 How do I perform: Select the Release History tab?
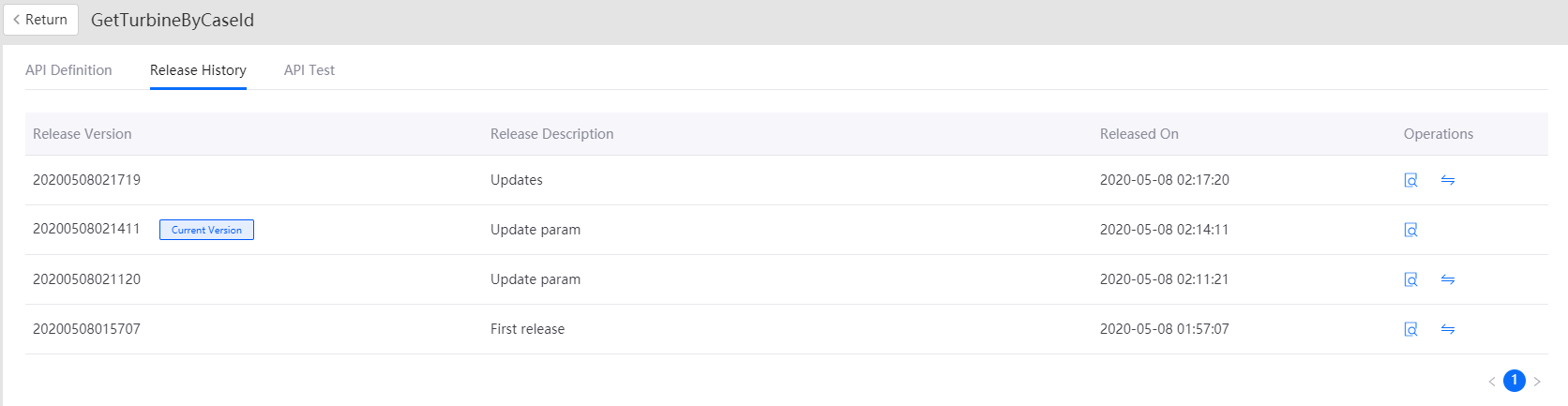tap(198, 70)
